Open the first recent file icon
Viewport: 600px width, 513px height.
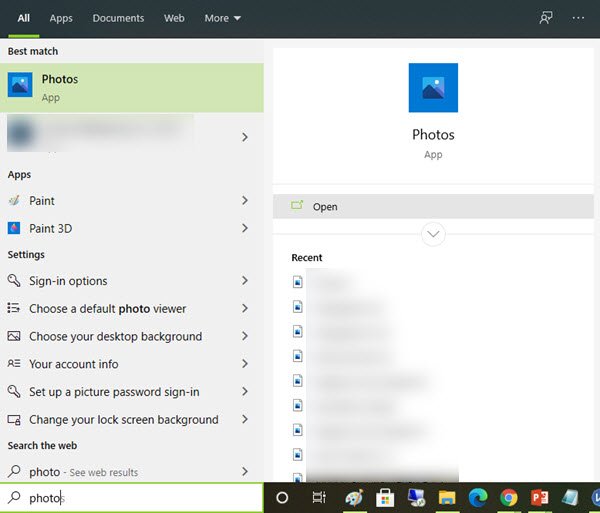pyautogui.click(x=298, y=282)
